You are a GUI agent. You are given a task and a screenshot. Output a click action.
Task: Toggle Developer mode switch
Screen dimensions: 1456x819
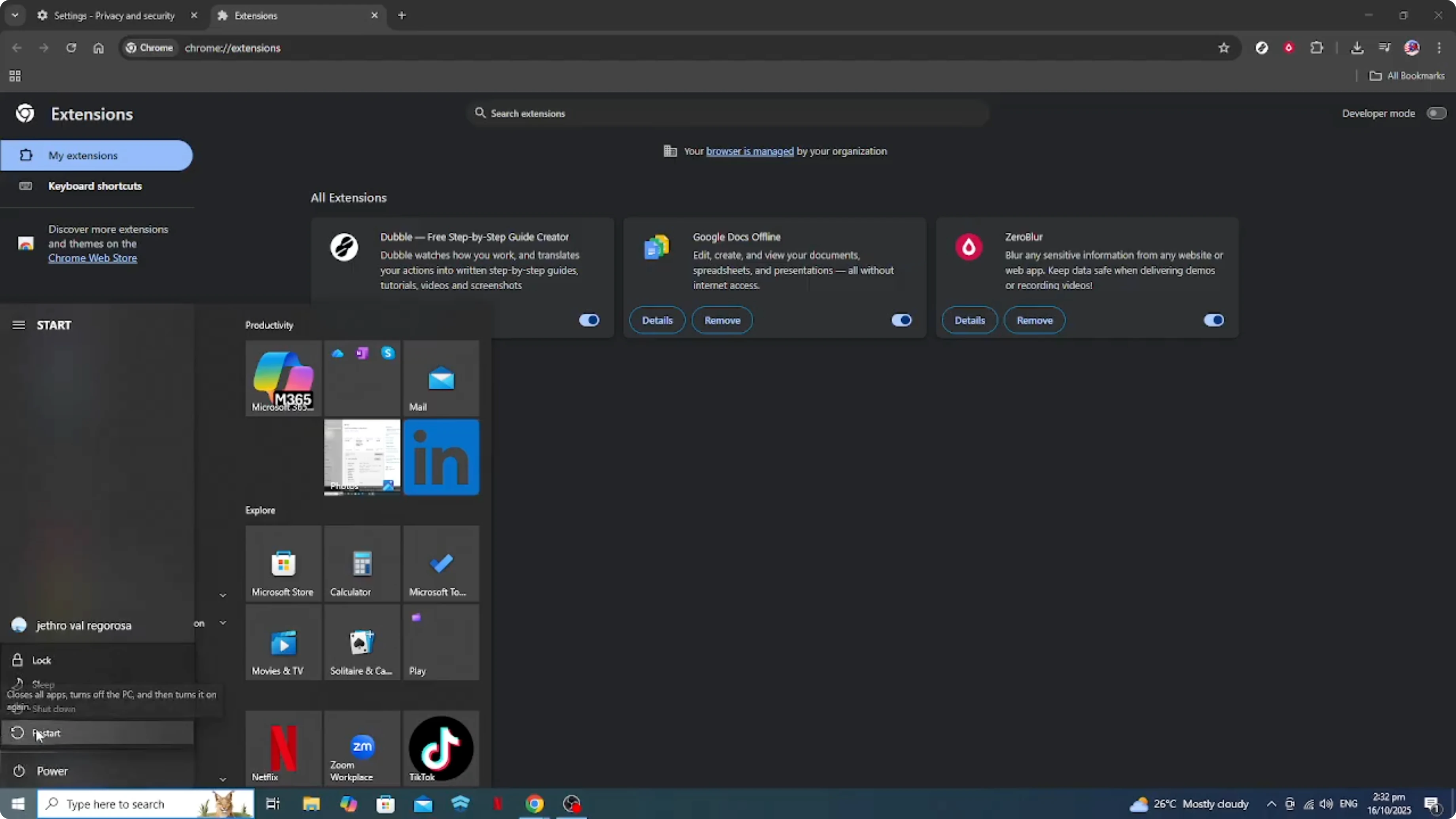1436,114
